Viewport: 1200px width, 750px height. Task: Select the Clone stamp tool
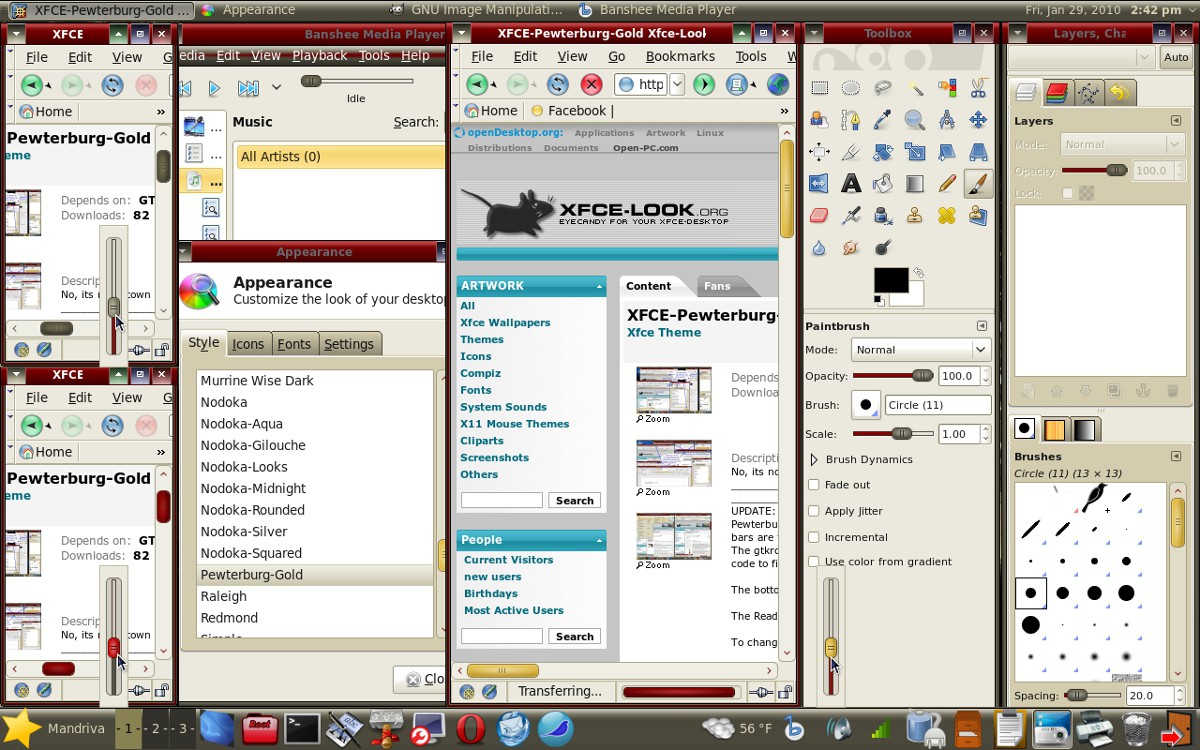coord(915,215)
